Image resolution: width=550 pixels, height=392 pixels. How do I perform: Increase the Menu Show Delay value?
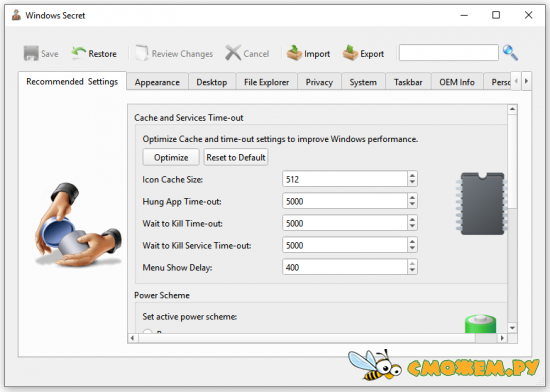tap(412, 264)
